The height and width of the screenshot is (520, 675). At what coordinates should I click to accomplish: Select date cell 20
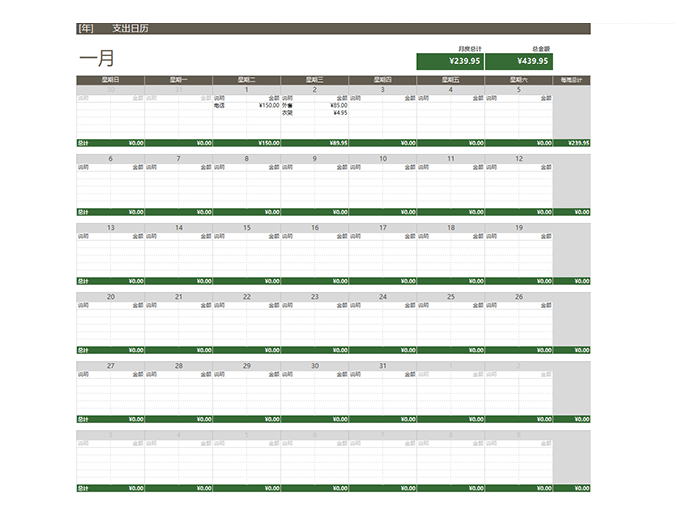pyautogui.click(x=111, y=297)
